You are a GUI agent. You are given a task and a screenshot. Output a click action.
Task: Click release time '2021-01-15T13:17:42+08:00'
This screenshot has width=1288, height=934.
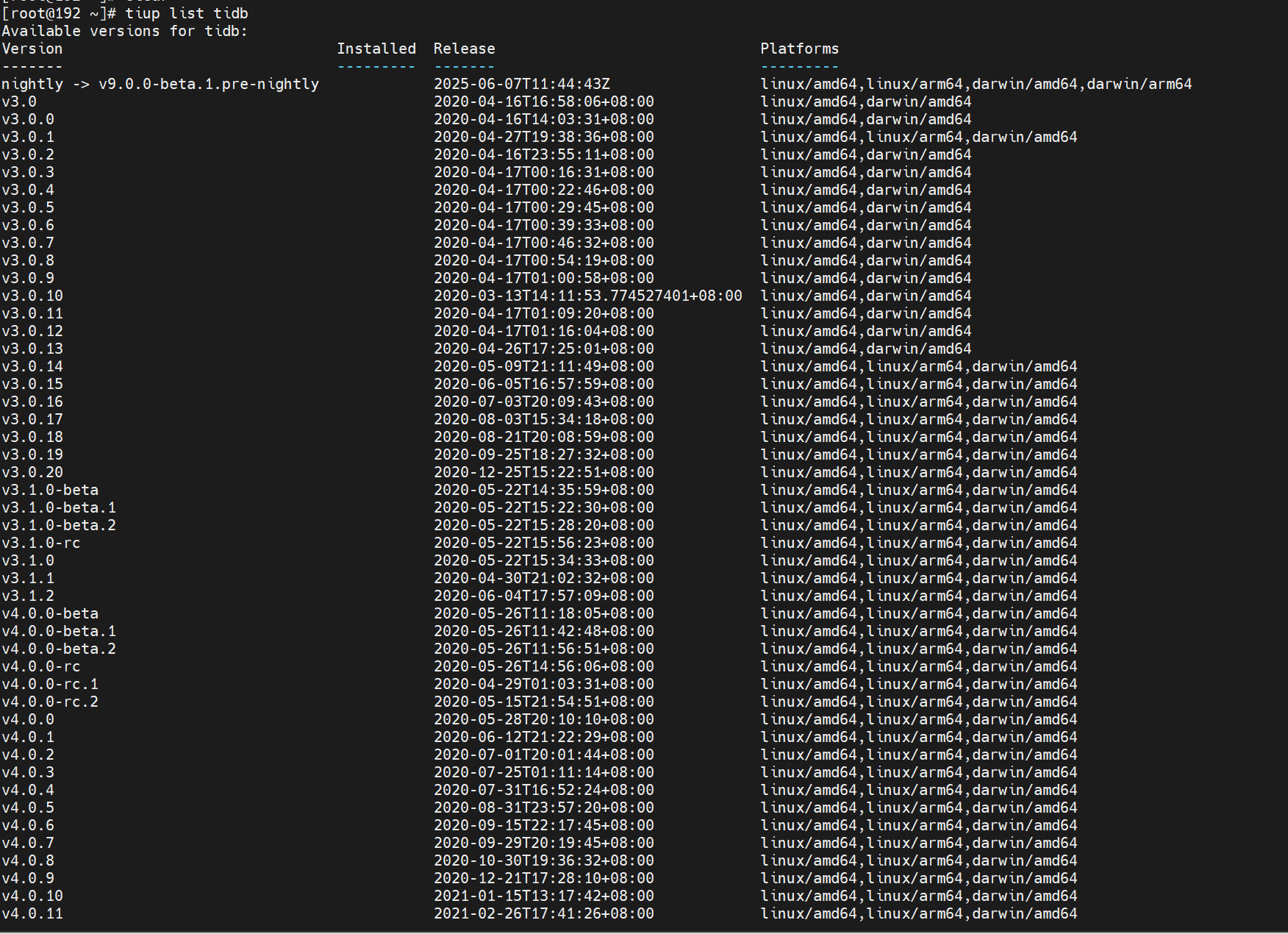point(544,896)
